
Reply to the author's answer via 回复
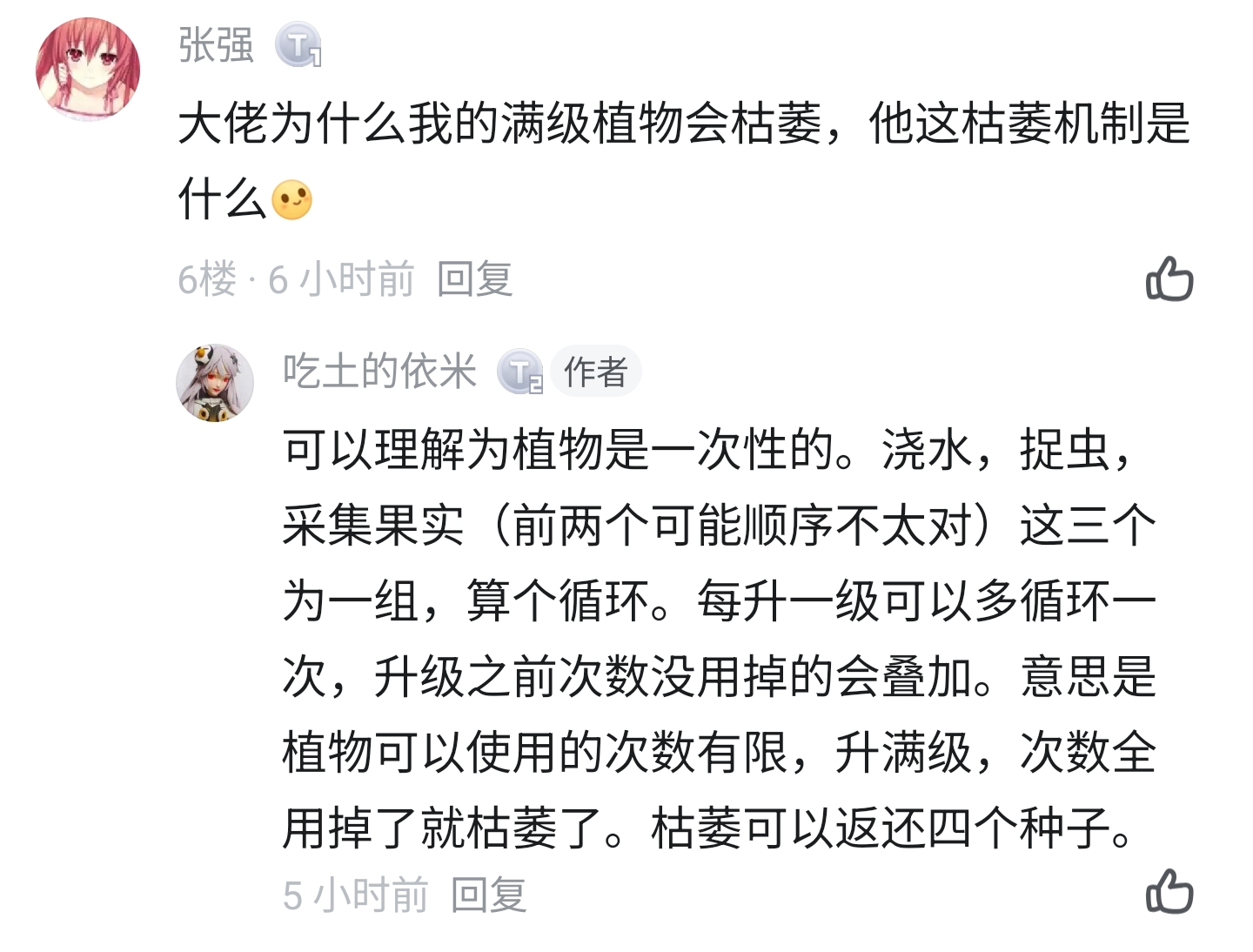coord(489,895)
